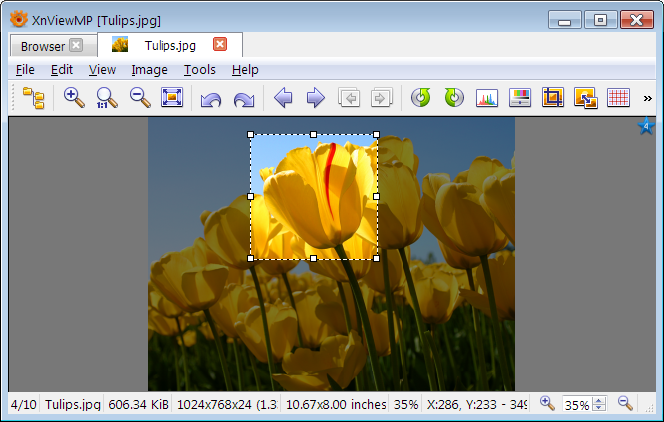Open the Help menu
Screen dimensions: 664x422
245,70
